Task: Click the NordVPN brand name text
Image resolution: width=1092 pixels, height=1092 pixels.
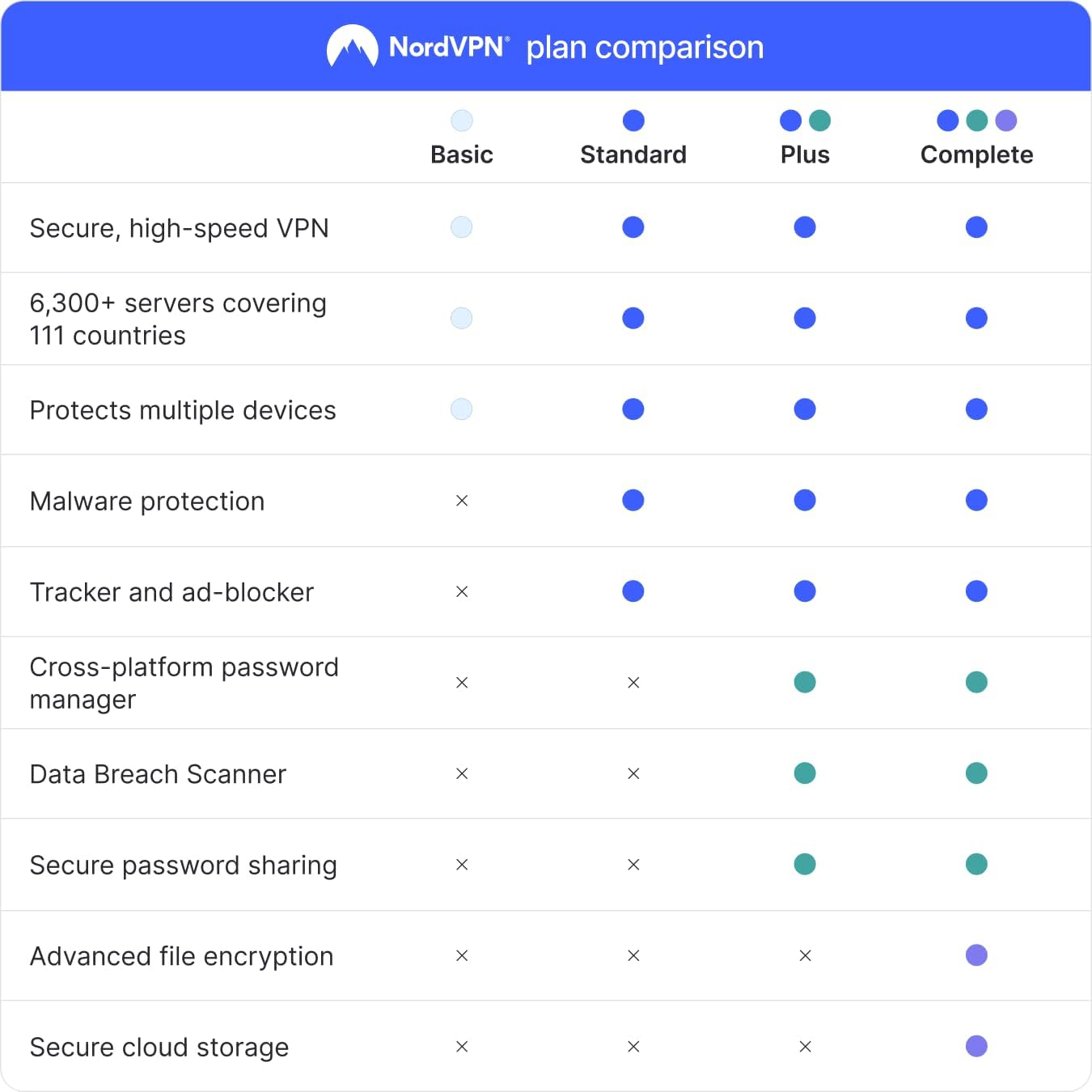Action: click(x=448, y=47)
